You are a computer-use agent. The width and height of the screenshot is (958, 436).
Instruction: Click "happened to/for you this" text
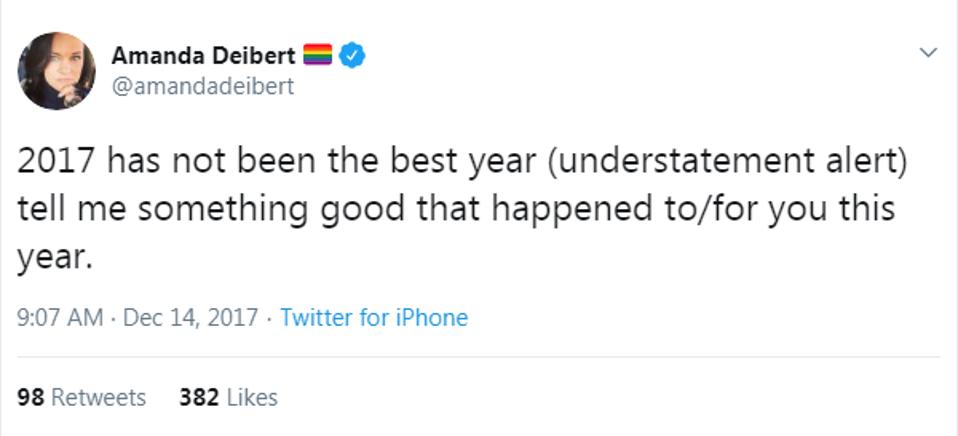[693, 210]
